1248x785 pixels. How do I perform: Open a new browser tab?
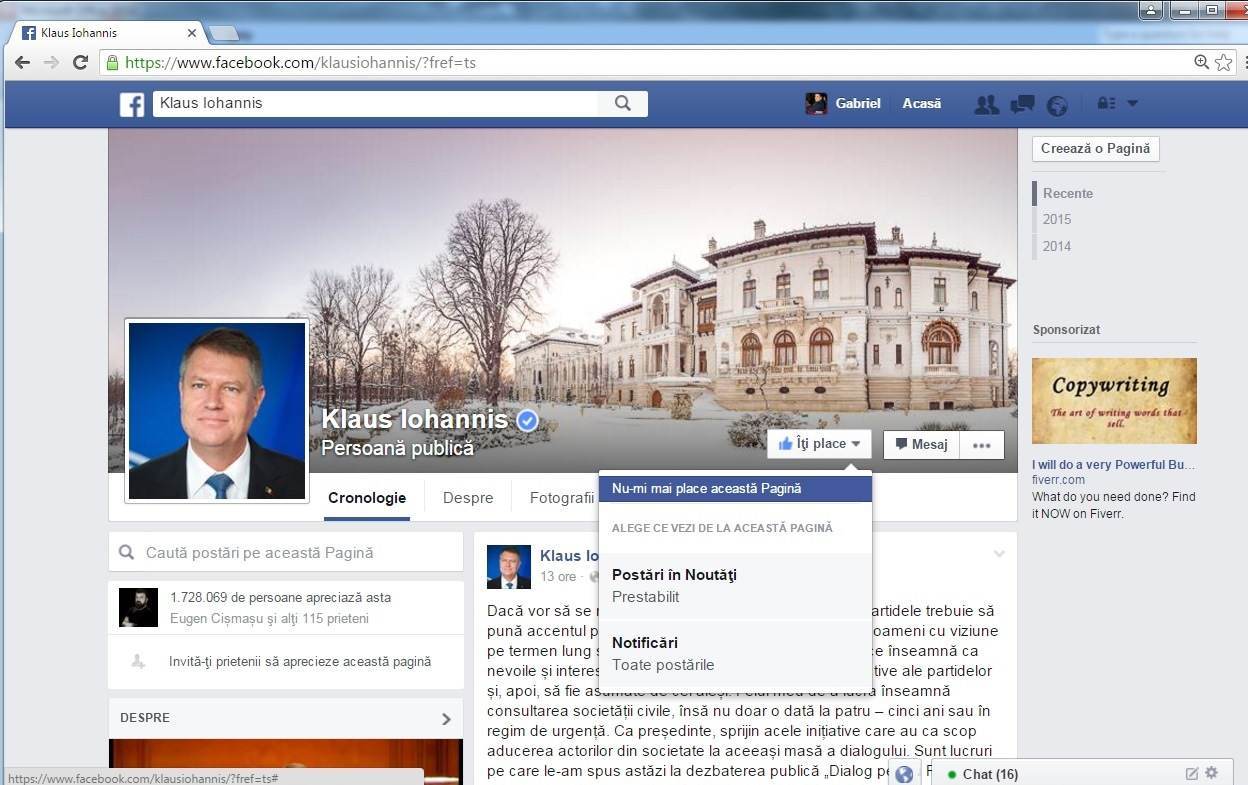[x=223, y=33]
